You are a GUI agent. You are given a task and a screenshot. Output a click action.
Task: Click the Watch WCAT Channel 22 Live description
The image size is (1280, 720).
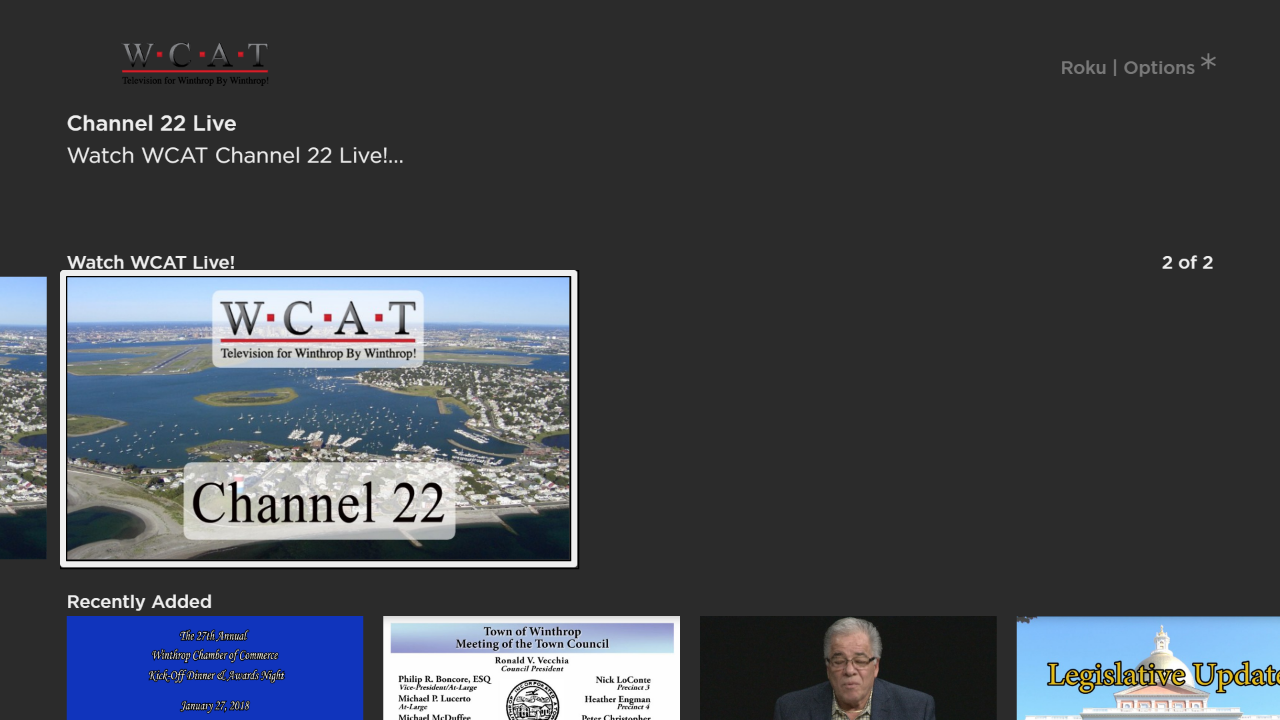[x=234, y=155]
